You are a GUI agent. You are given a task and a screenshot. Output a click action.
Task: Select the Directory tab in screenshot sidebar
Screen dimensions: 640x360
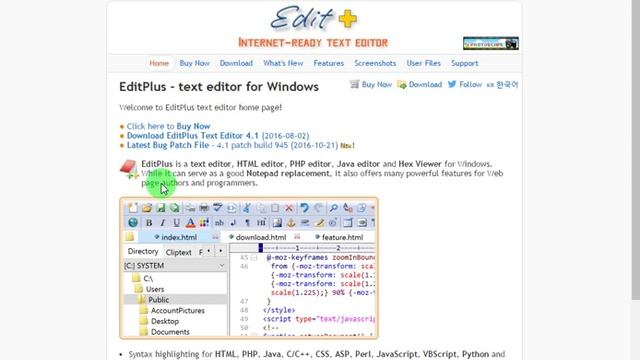tap(143, 251)
